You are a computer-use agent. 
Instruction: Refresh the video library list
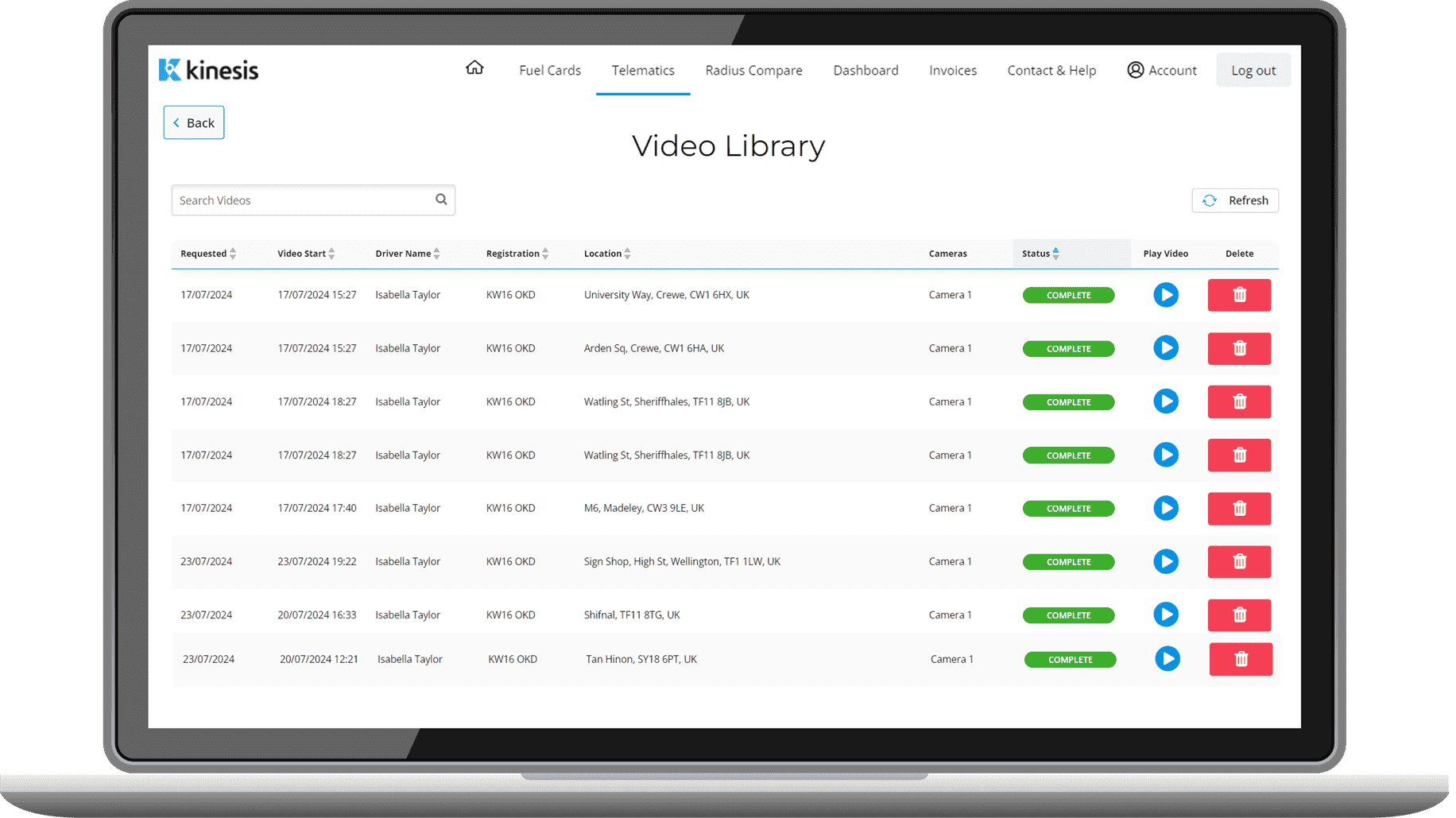tap(1235, 200)
